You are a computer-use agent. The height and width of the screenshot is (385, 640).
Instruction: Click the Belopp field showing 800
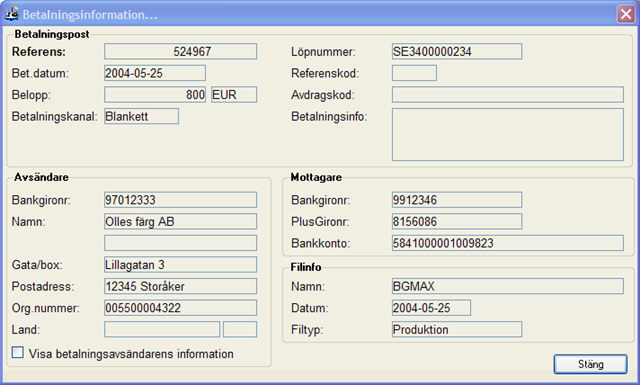click(155, 95)
